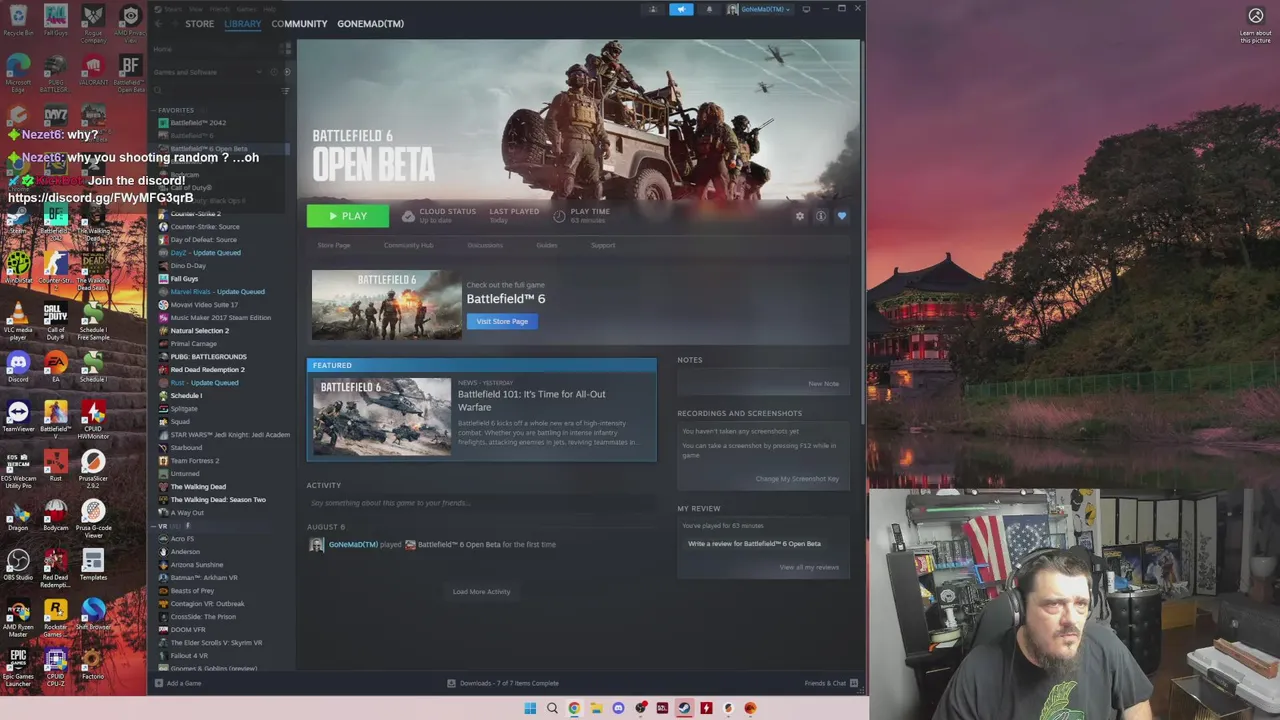This screenshot has height=720, width=1280.
Task: Click the Steam announcements megaphone icon
Action: pos(681,9)
